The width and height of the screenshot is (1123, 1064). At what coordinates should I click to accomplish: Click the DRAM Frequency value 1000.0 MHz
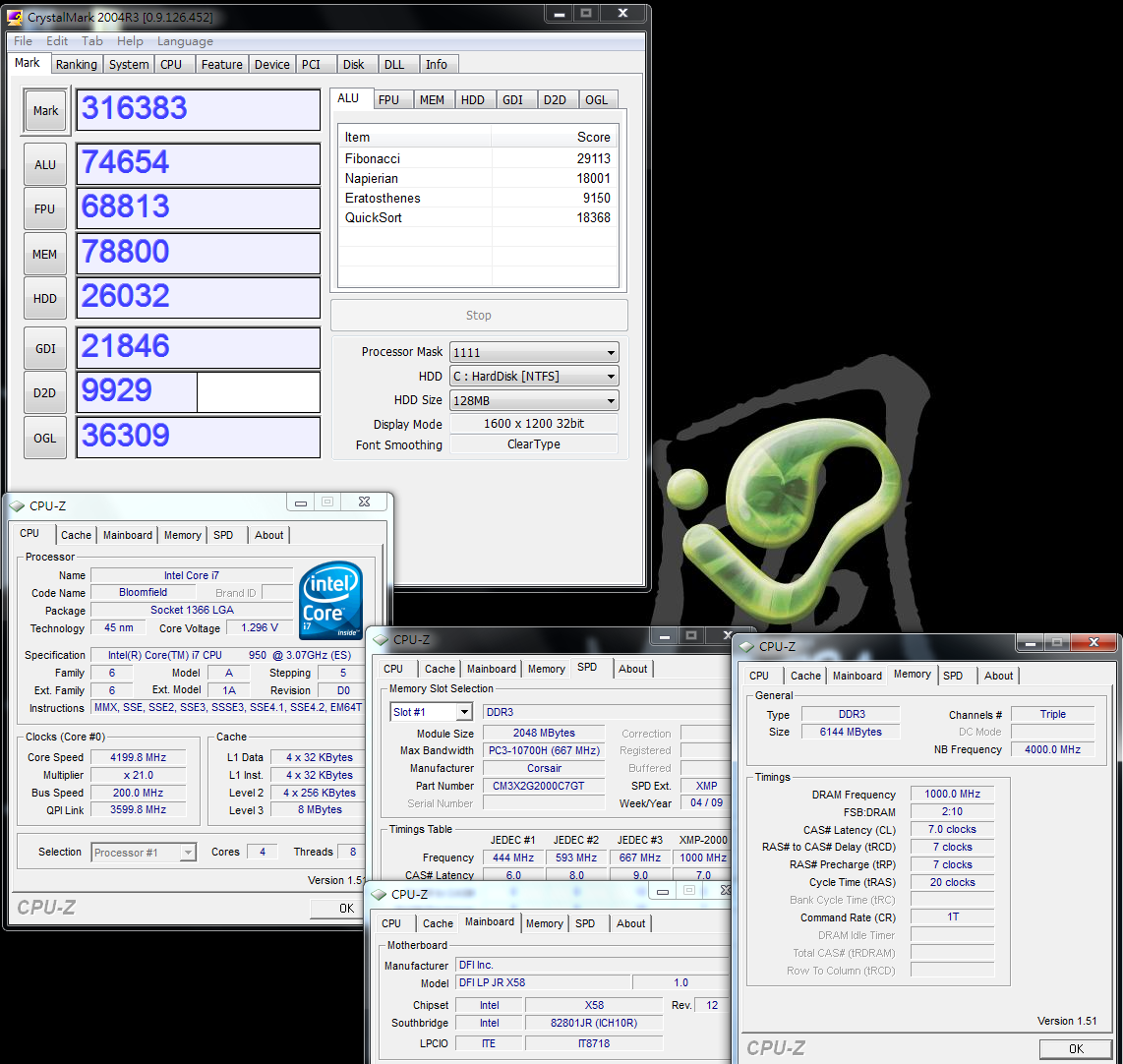952,794
